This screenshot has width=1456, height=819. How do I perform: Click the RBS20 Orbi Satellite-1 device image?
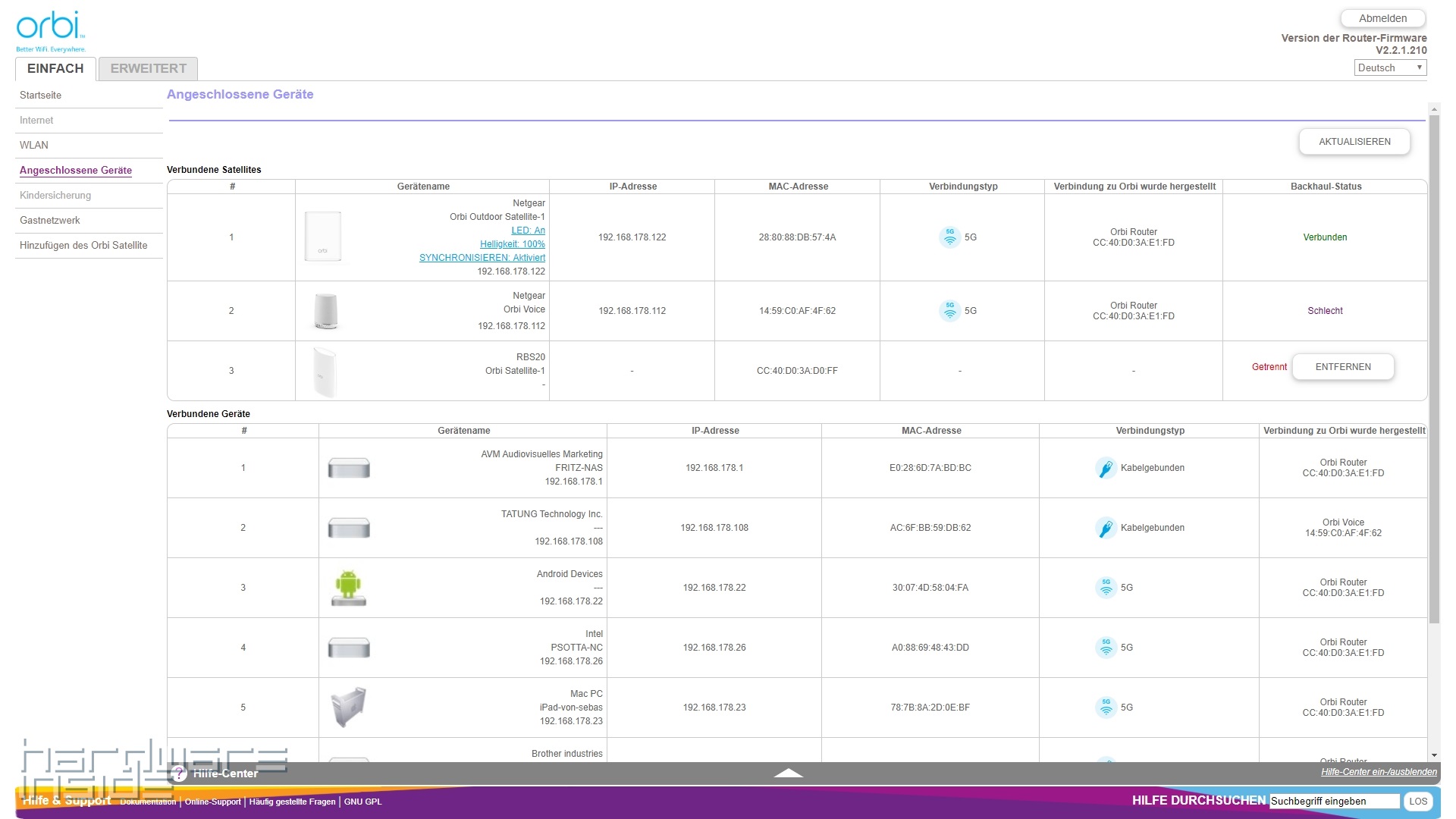(x=324, y=372)
